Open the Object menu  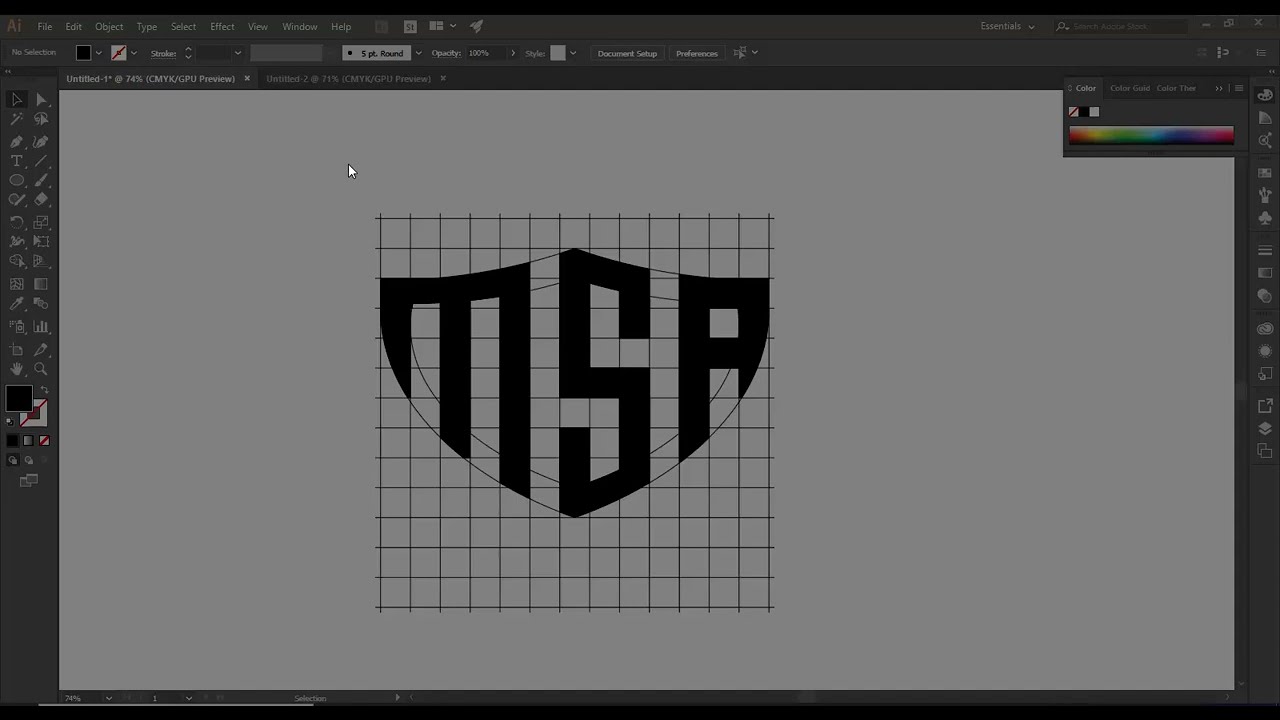pyautogui.click(x=109, y=27)
